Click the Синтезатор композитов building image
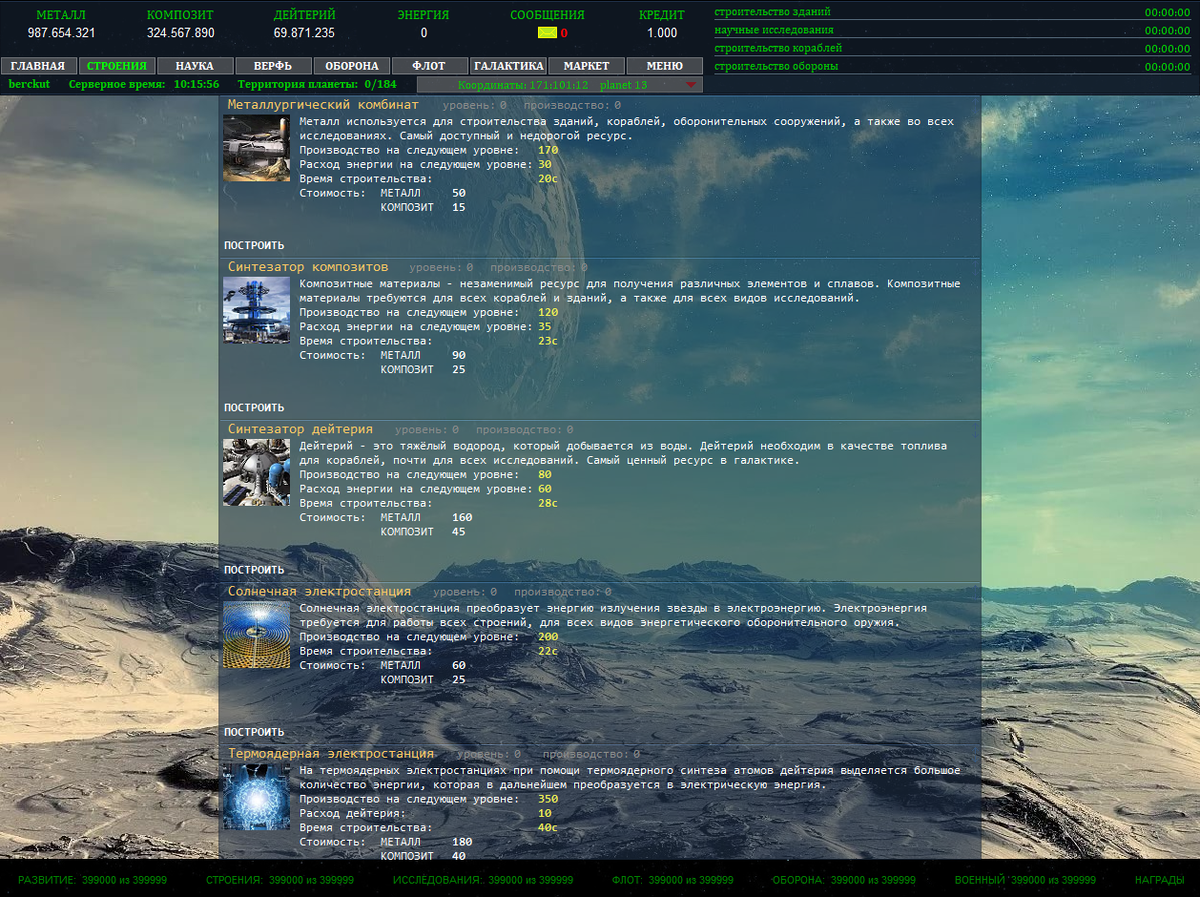 (x=256, y=310)
